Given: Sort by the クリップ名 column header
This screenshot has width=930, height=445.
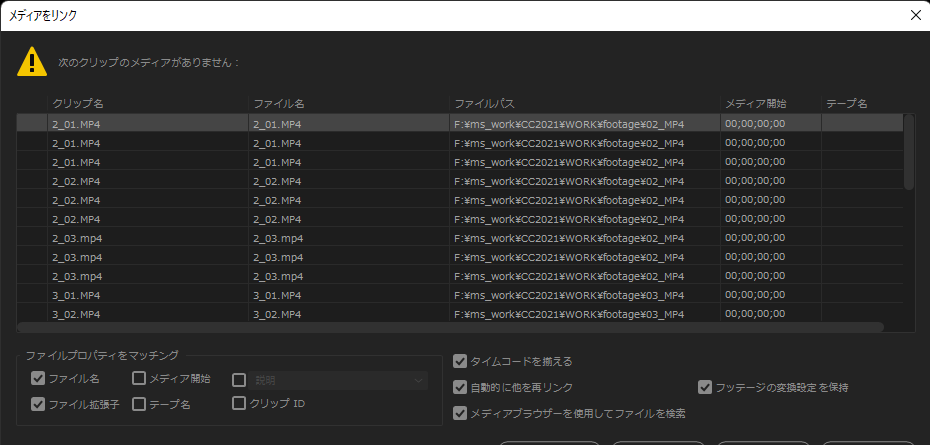Looking at the screenshot, I should [147, 103].
